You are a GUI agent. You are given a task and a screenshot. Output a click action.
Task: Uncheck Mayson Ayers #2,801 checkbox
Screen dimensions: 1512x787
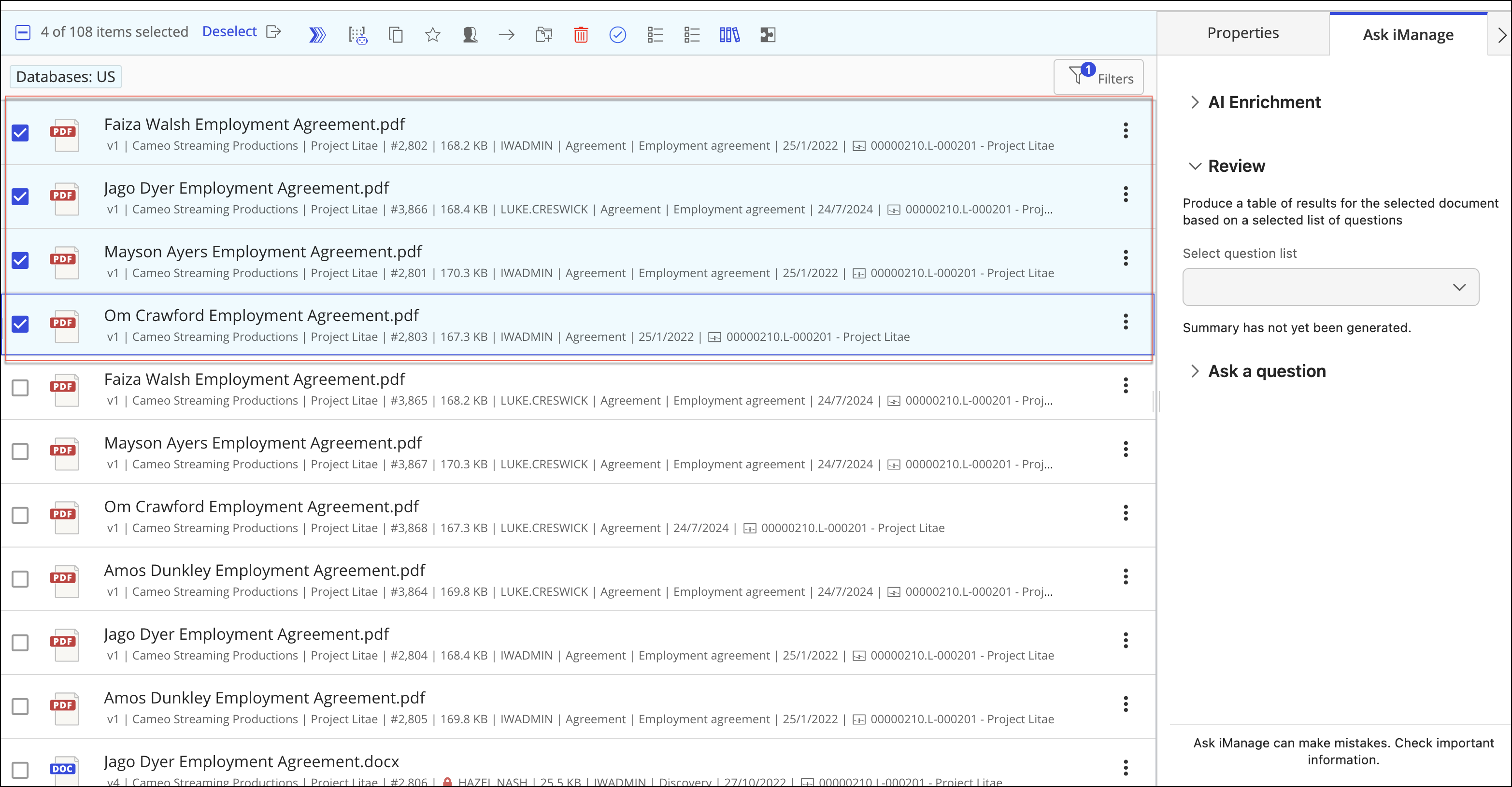click(21, 261)
